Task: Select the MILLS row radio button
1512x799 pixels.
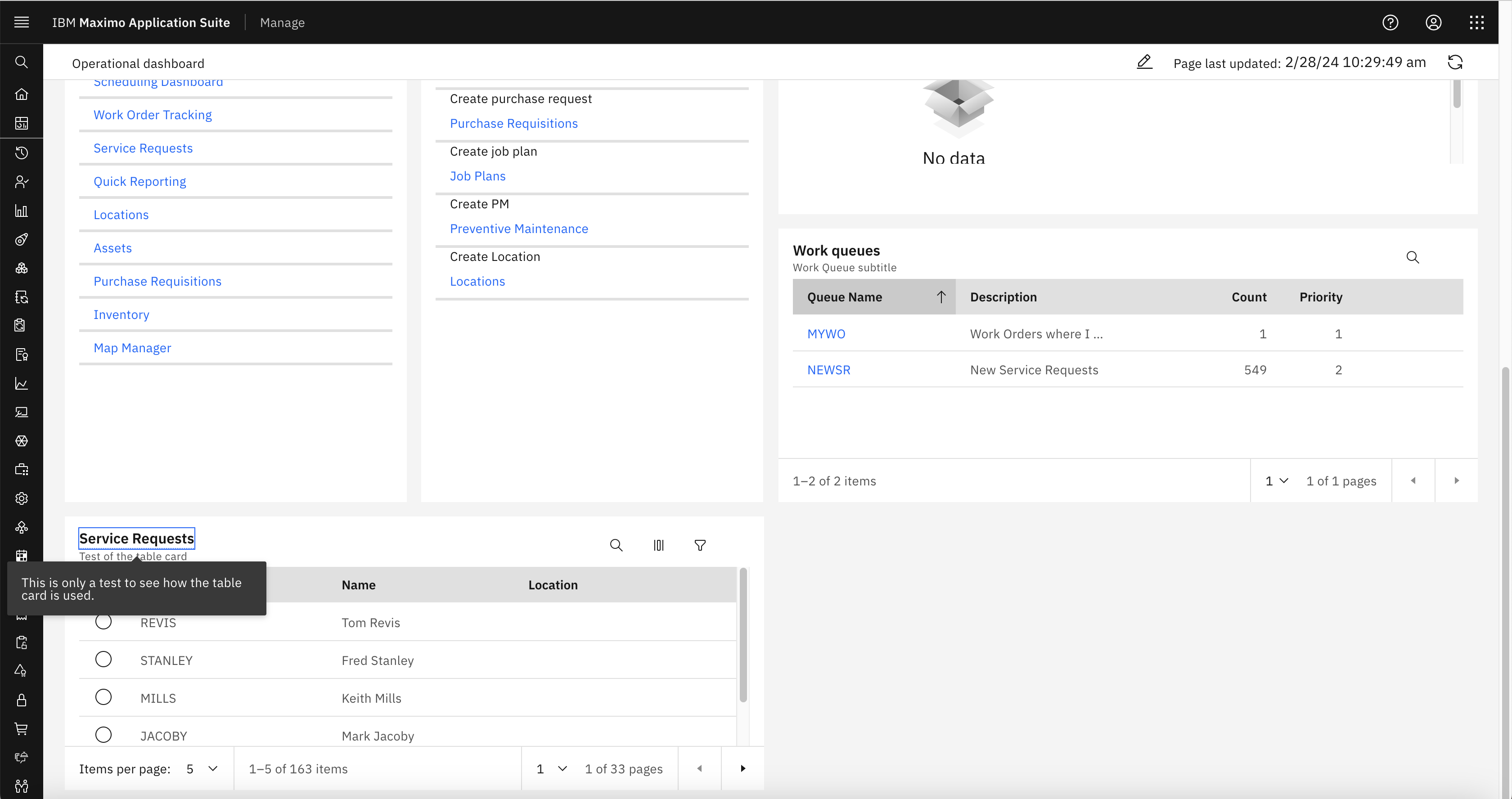Action: [103, 697]
